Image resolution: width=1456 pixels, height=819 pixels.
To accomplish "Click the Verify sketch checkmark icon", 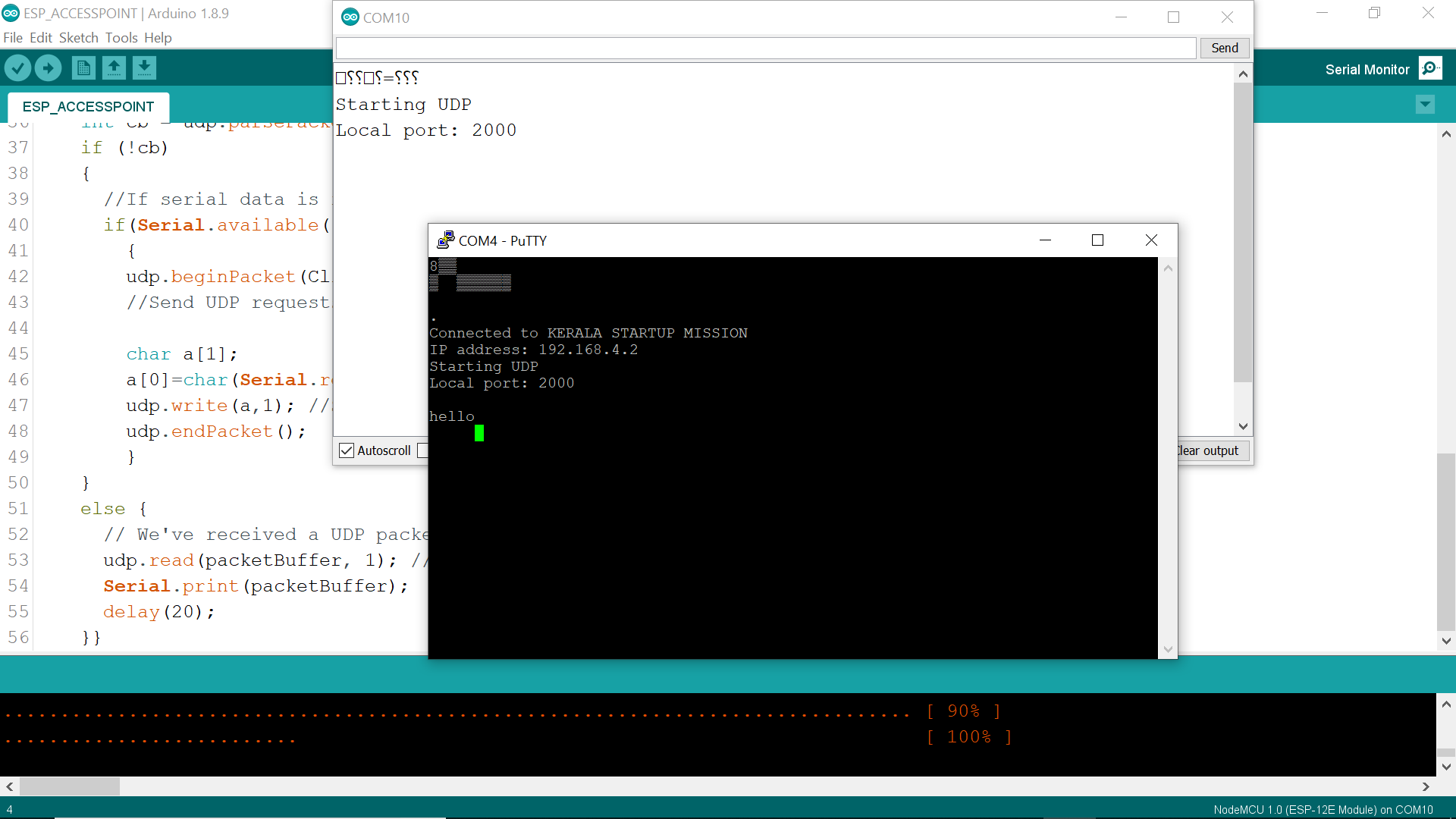I will tap(17, 68).
